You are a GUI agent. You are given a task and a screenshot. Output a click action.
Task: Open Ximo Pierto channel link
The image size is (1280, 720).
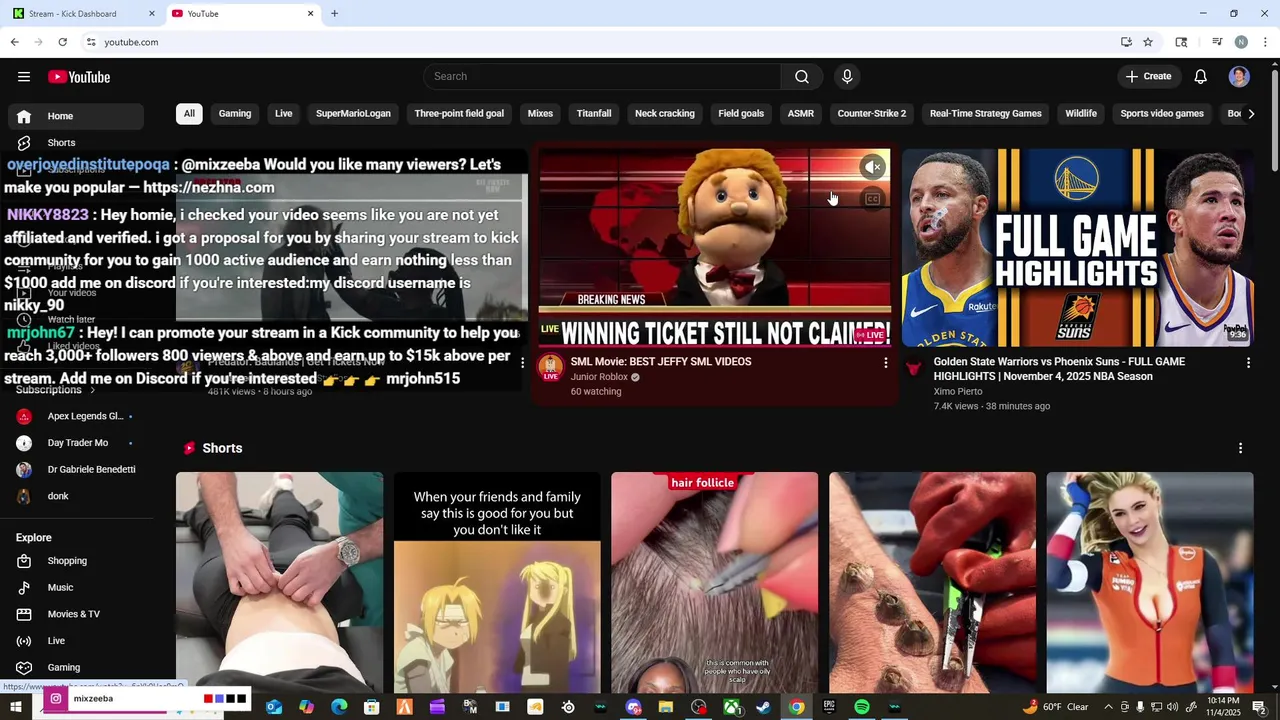[958, 392]
